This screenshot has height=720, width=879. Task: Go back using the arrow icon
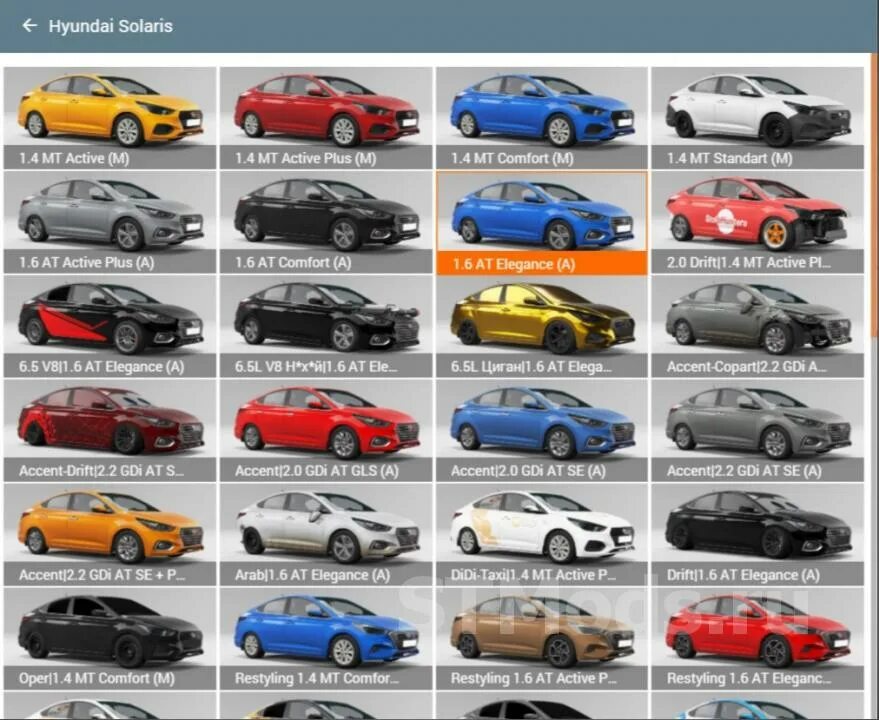point(29,26)
